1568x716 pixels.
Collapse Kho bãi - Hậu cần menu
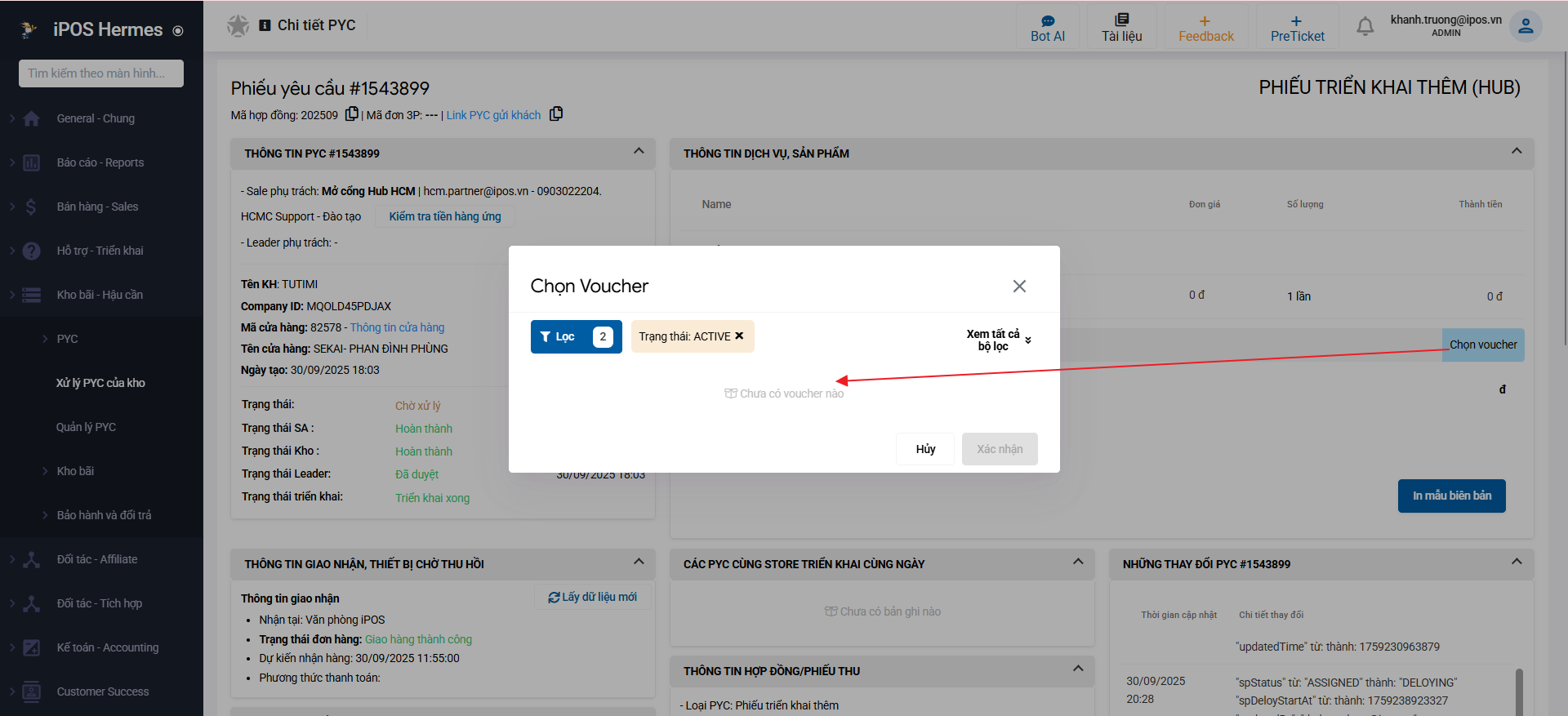coord(101,295)
